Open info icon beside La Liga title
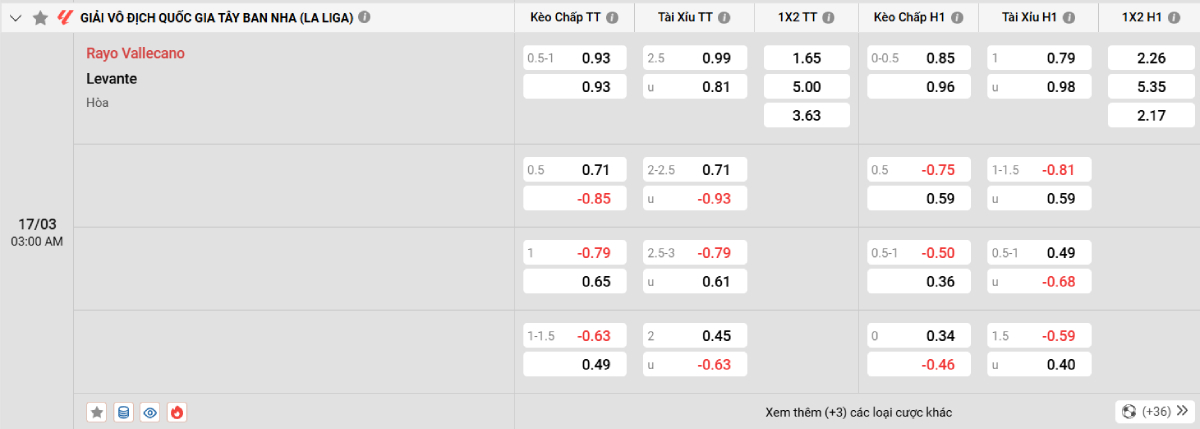This screenshot has width=1200, height=429. 364,18
